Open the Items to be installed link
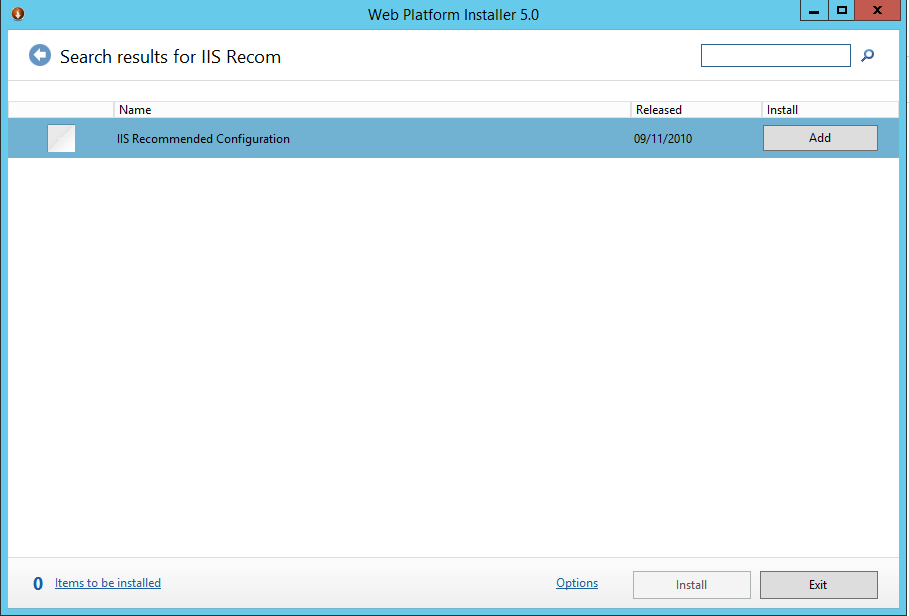Screen dimensions: 909x616 point(108,583)
